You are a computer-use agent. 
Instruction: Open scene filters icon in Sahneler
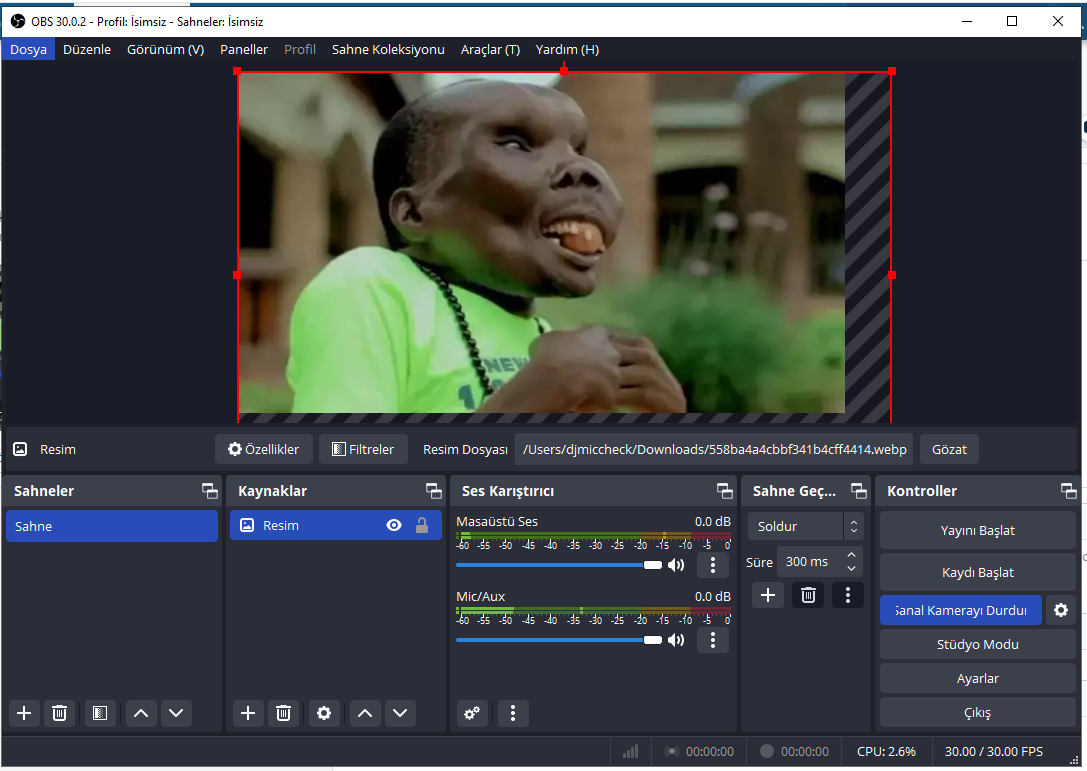click(99, 713)
